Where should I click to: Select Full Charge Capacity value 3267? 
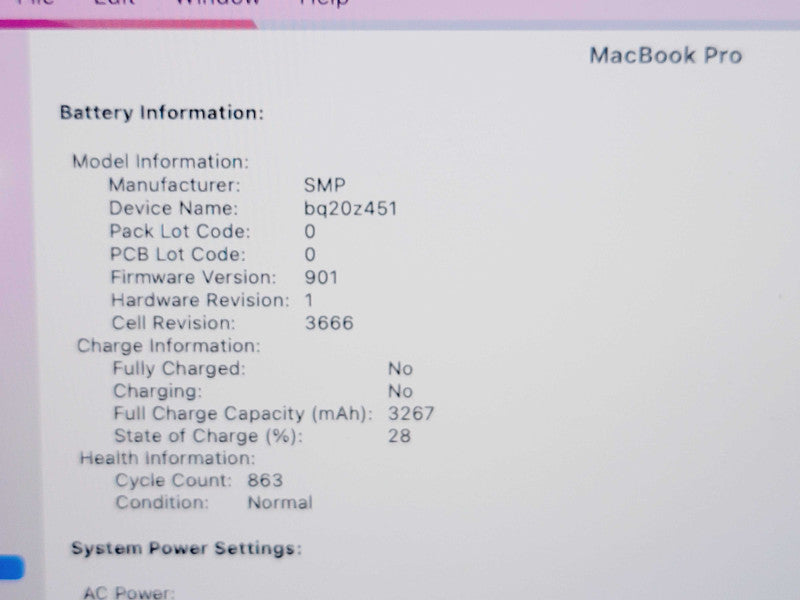point(411,413)
